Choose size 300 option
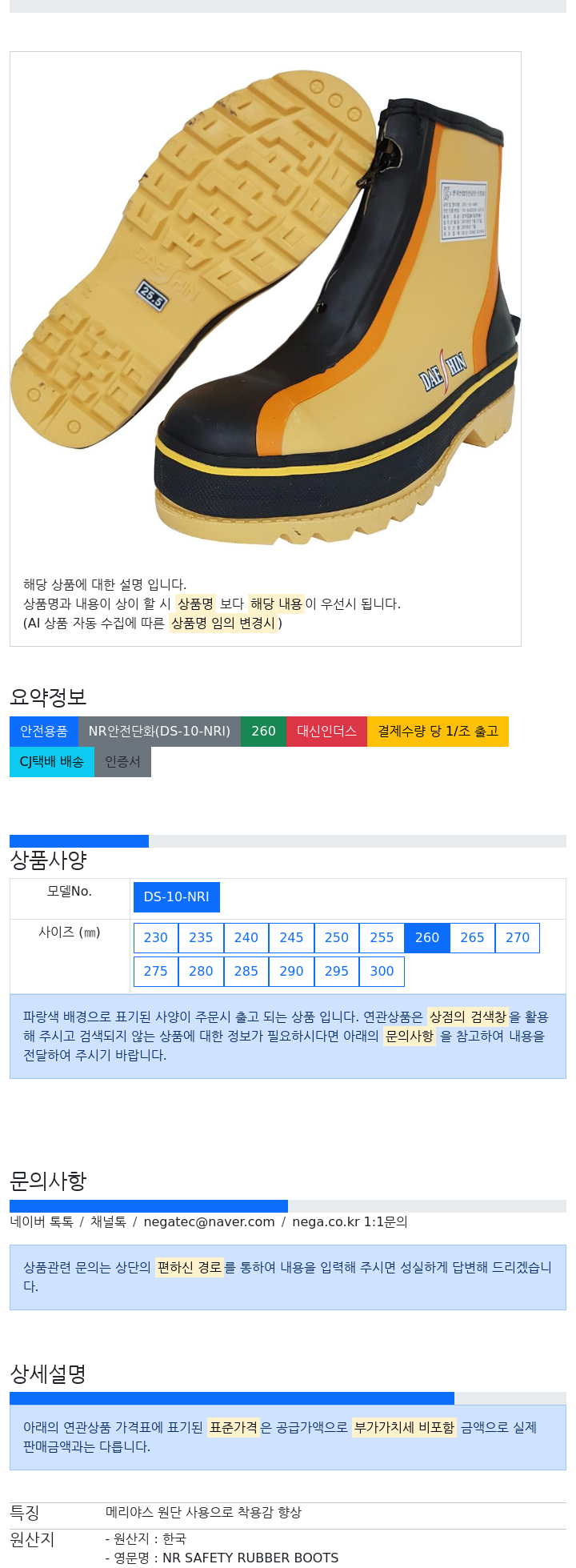 click(x=382, y=972)
